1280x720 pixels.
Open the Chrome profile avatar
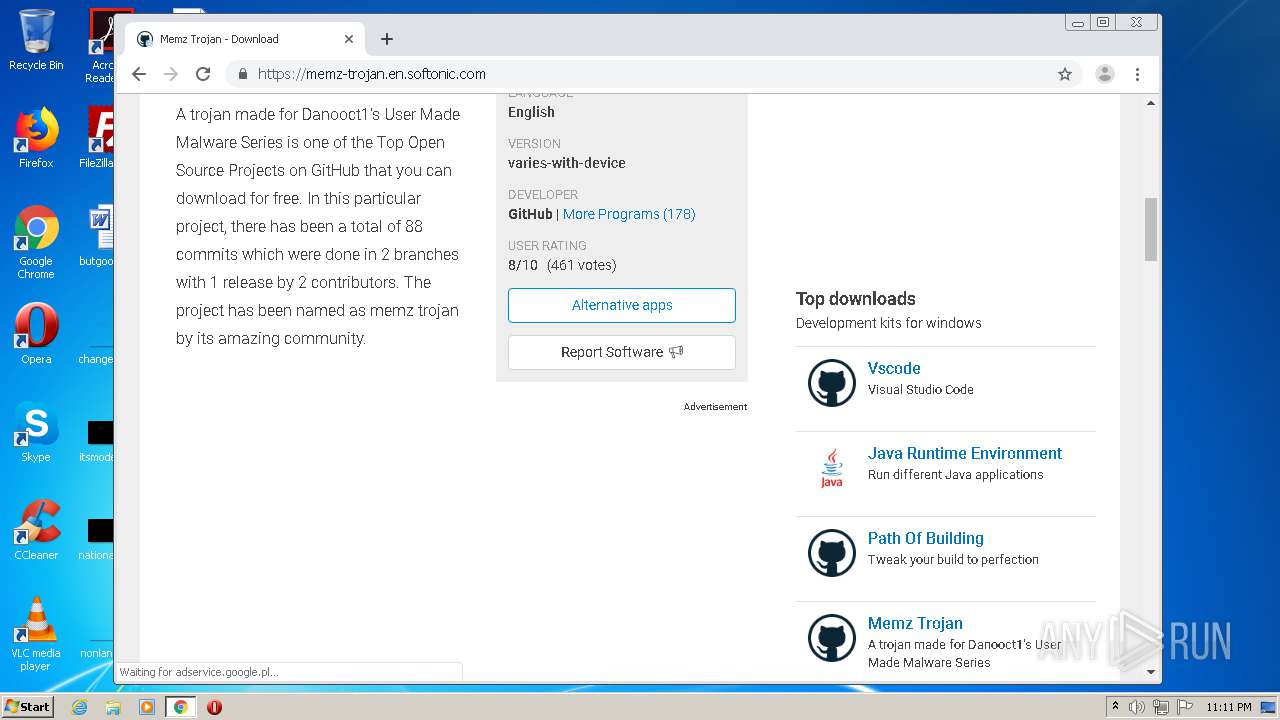point(1105,74)
